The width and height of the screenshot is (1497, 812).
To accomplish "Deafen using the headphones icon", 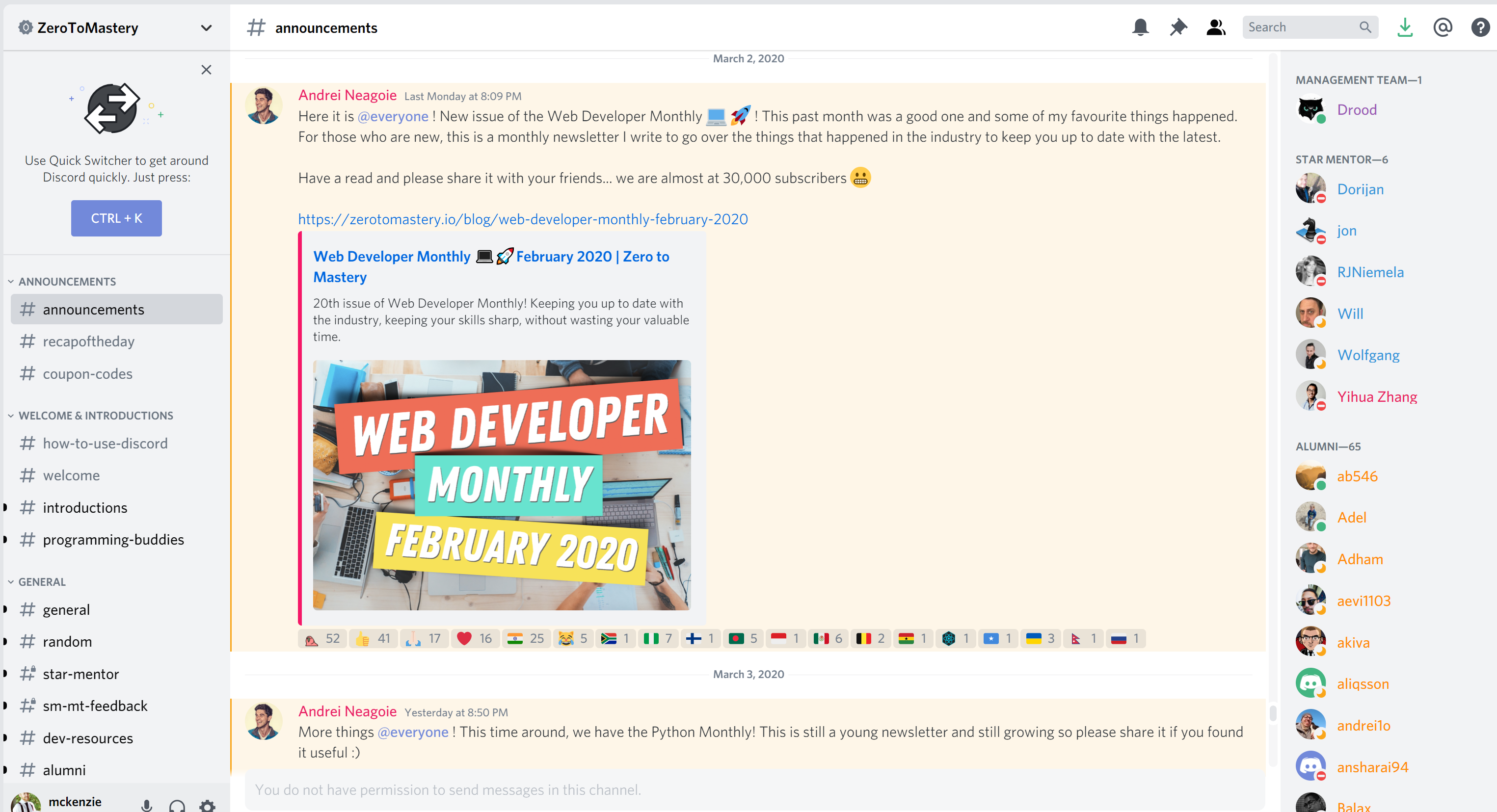I will click(177, 805).
